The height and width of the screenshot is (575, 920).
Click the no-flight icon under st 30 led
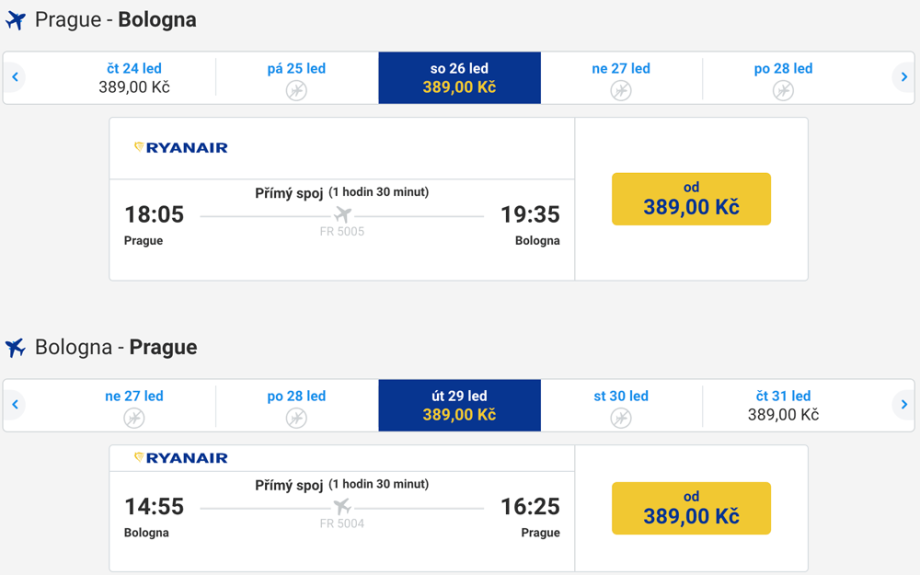pyautogui.click(x=620, y=417)
